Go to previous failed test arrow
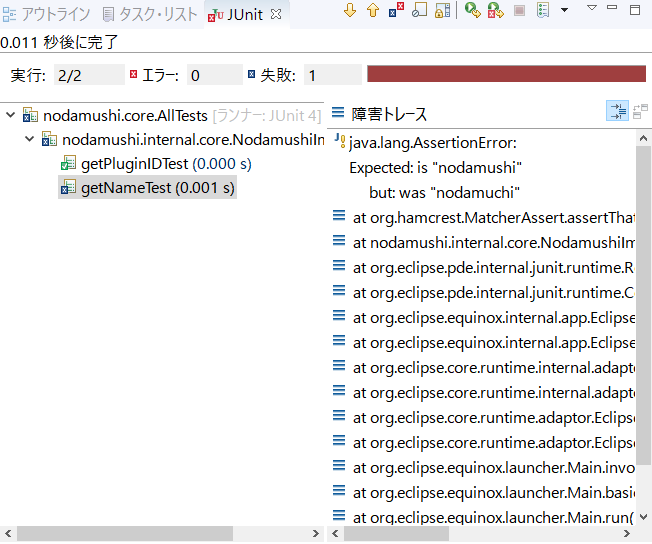Viewport: 652px width, 544px height. [373, 10]
